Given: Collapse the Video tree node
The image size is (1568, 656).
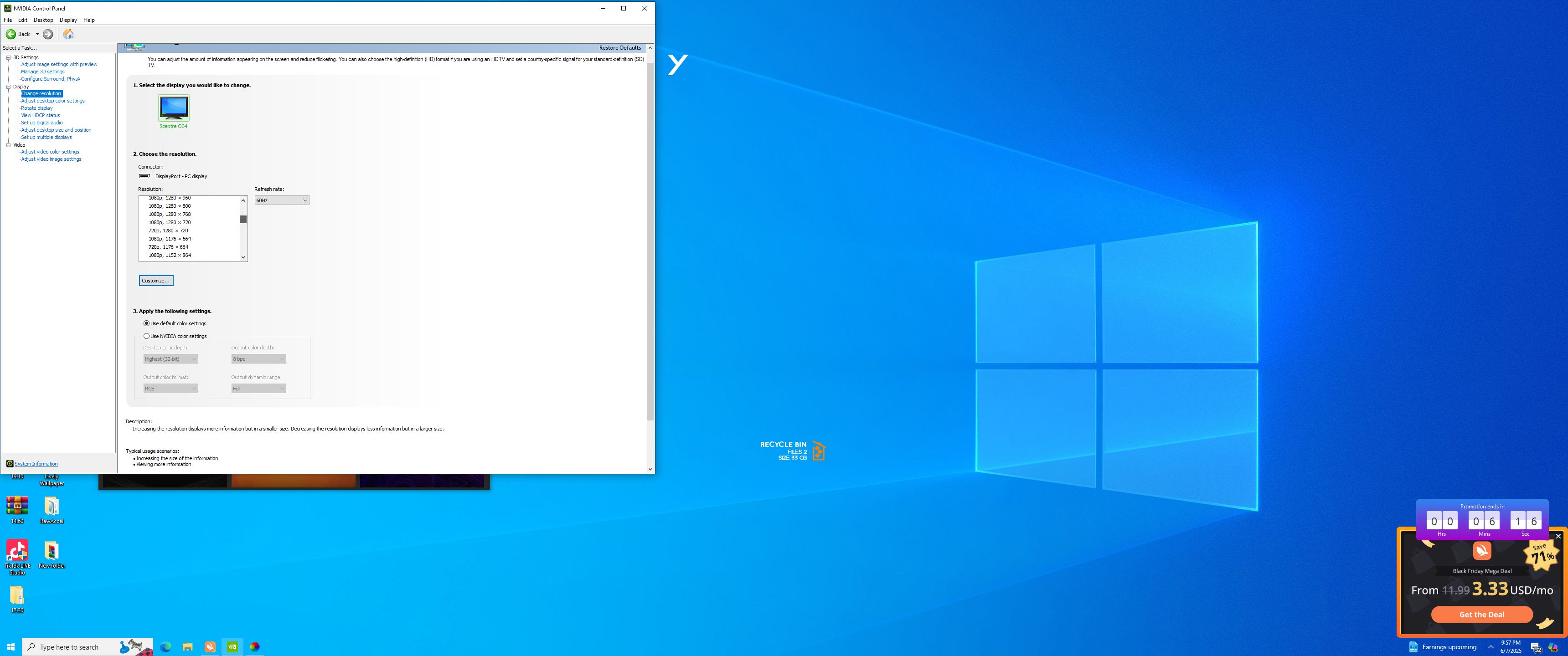Looking at the screenshot, I should point(9,145).
